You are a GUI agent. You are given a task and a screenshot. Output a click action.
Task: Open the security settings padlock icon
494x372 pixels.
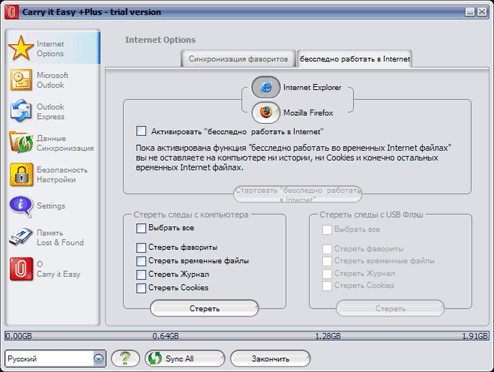coord(21,174)
